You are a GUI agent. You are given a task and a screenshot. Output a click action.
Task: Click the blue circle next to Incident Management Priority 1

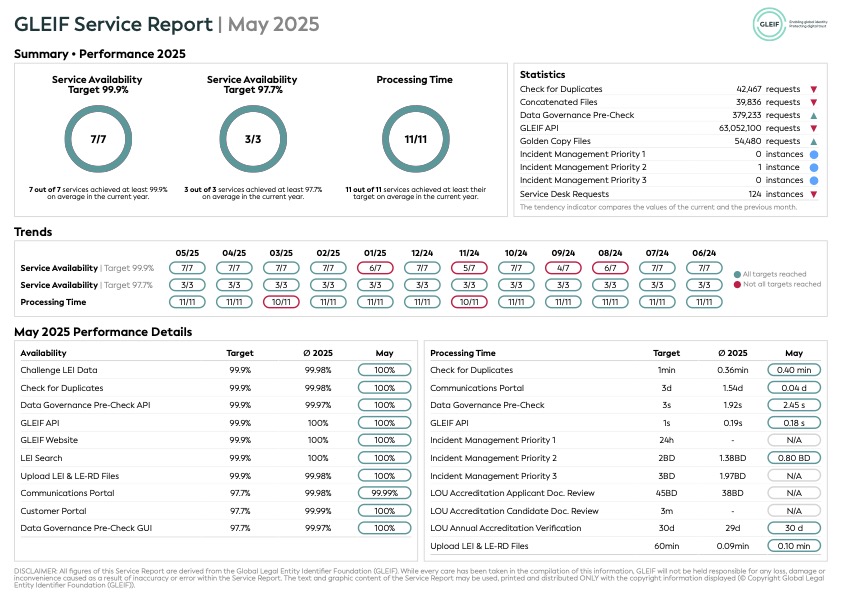click(x=814, y=155)
